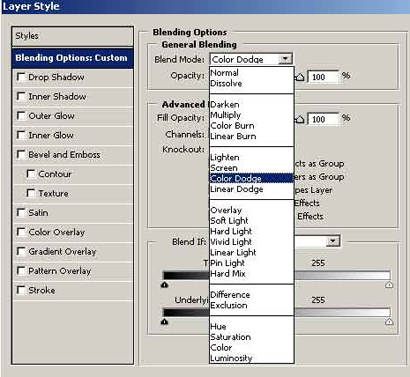The height and width of the screenshot is (377, 410).
Task: Pick Linear Burn blend mode
Action: click(x=251, y=136)
